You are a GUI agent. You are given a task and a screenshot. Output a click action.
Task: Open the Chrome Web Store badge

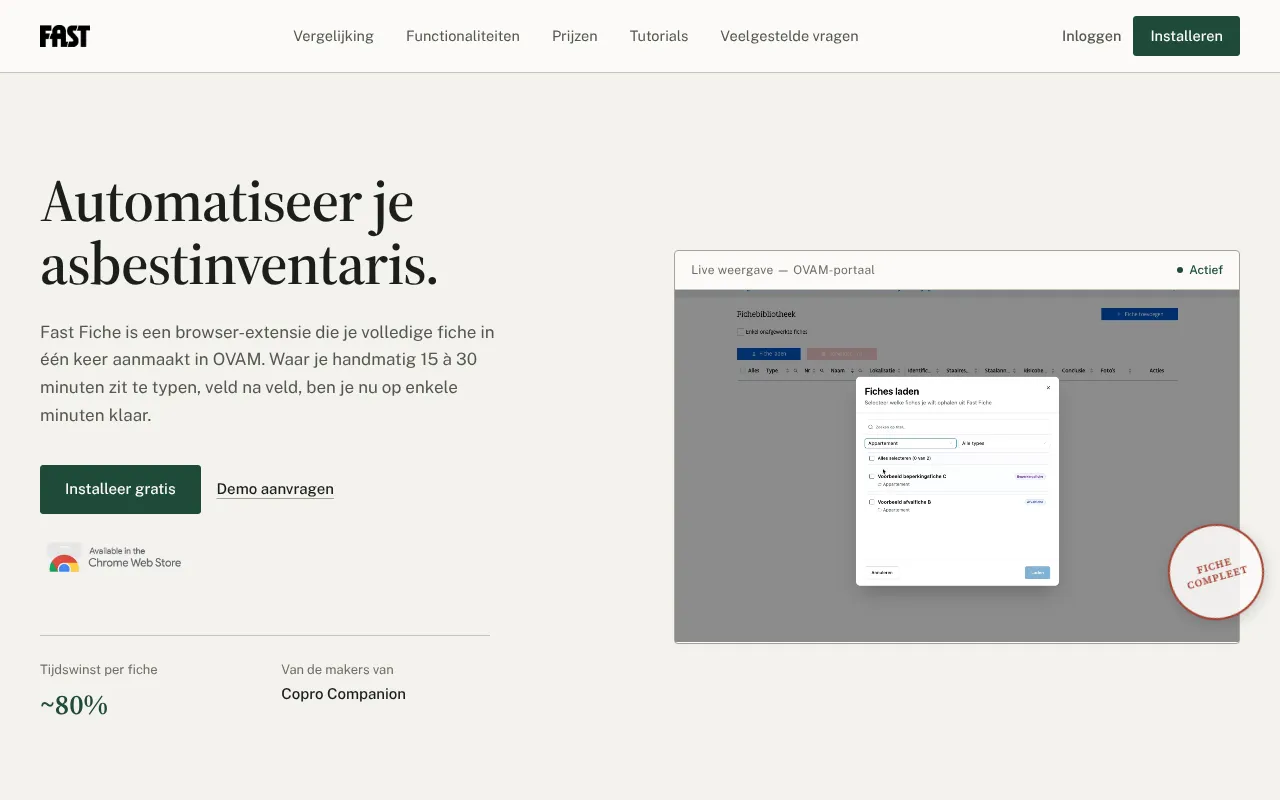point(114,557)
